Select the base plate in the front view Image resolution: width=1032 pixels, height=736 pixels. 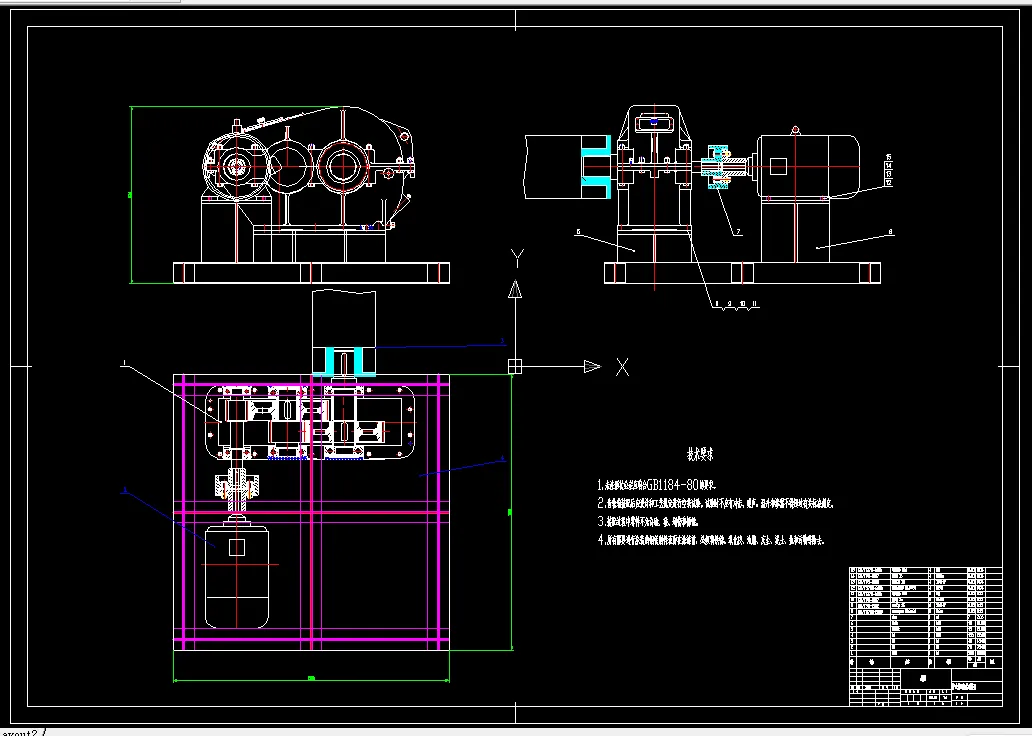(x=311, y=273)
